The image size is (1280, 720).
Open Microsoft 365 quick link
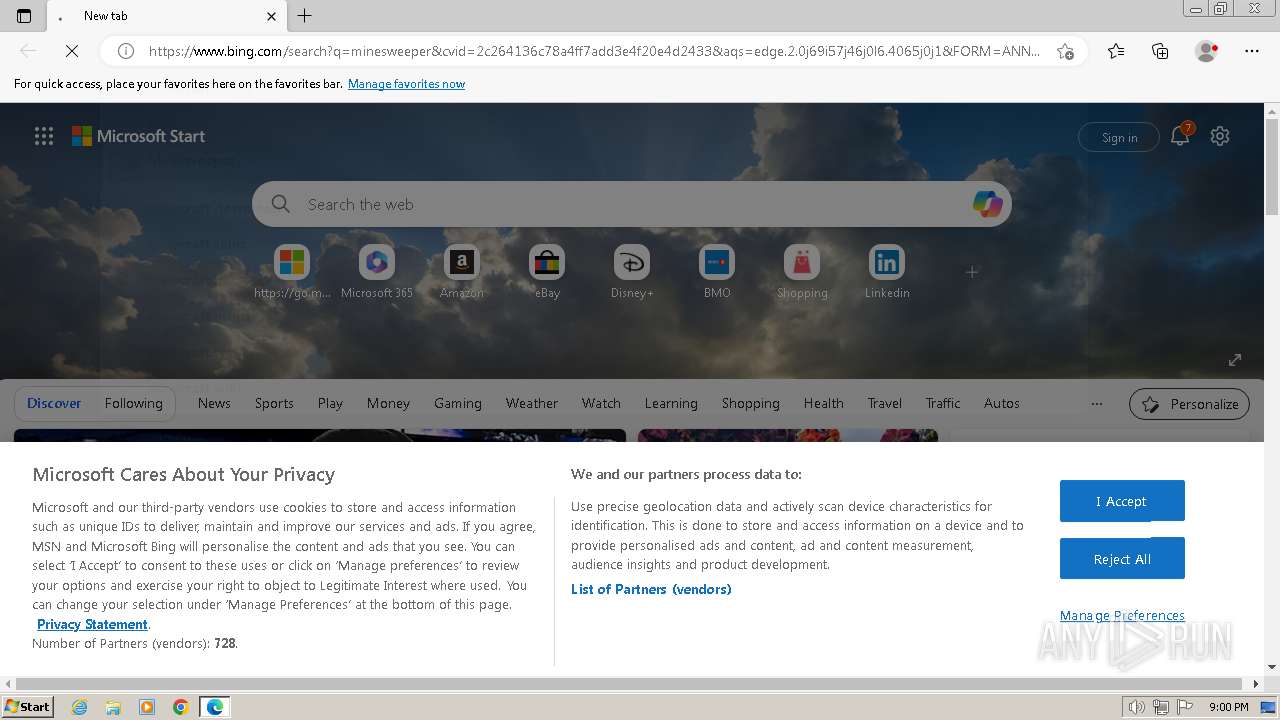(377, 272)
